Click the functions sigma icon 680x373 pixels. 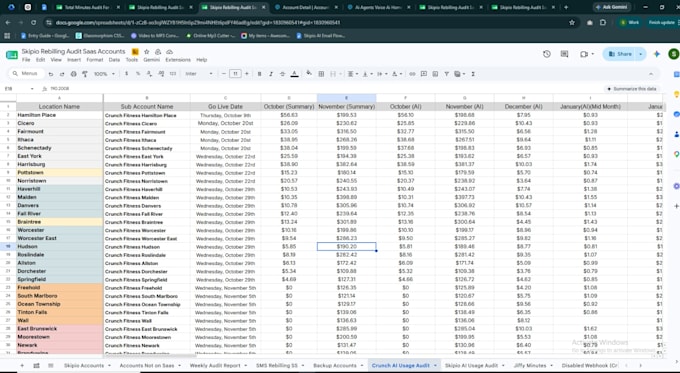click(x=473, y=74)
